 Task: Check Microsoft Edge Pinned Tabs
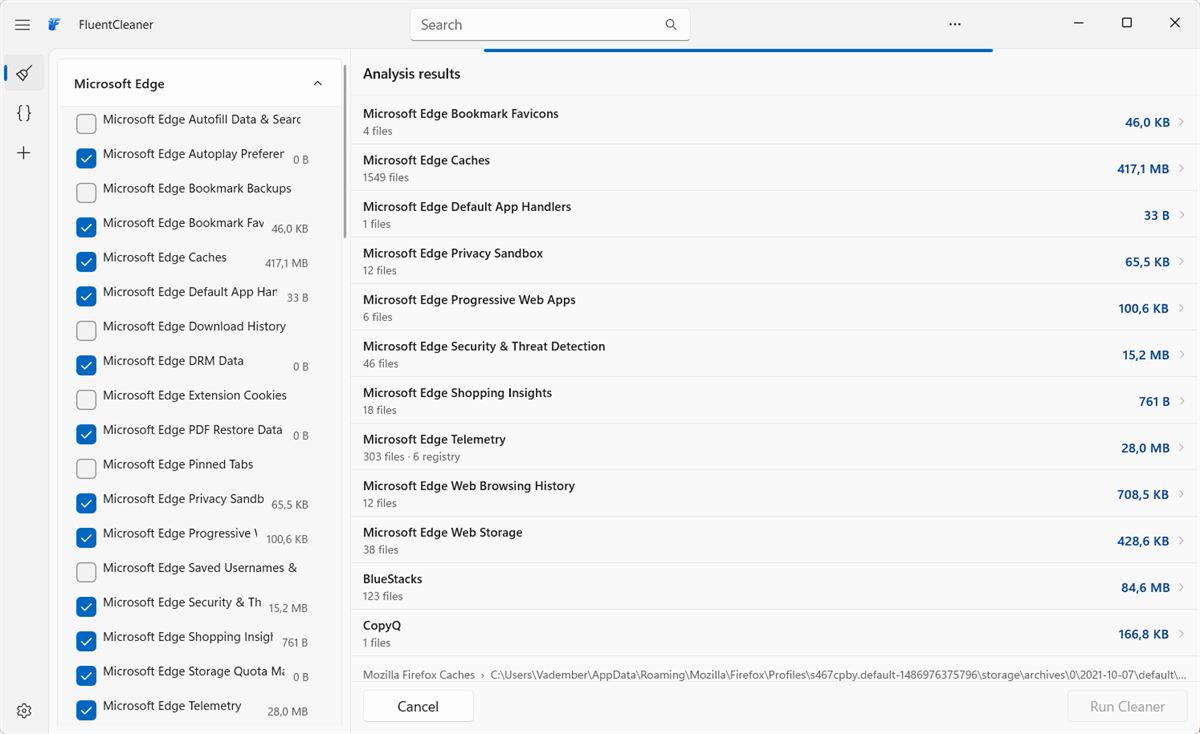[x=86, y=468]
